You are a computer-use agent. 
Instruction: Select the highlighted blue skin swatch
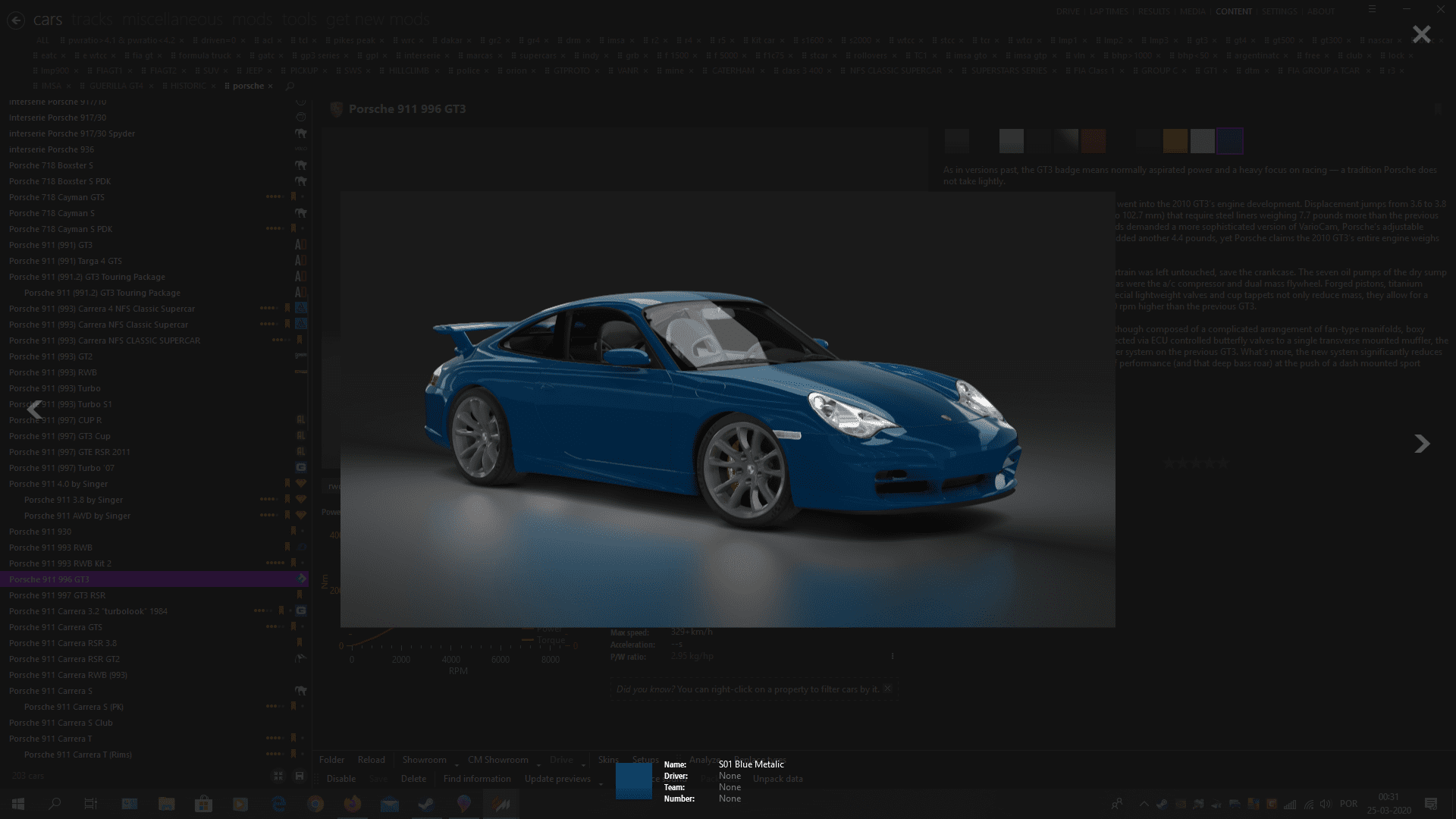(1230, 141)
